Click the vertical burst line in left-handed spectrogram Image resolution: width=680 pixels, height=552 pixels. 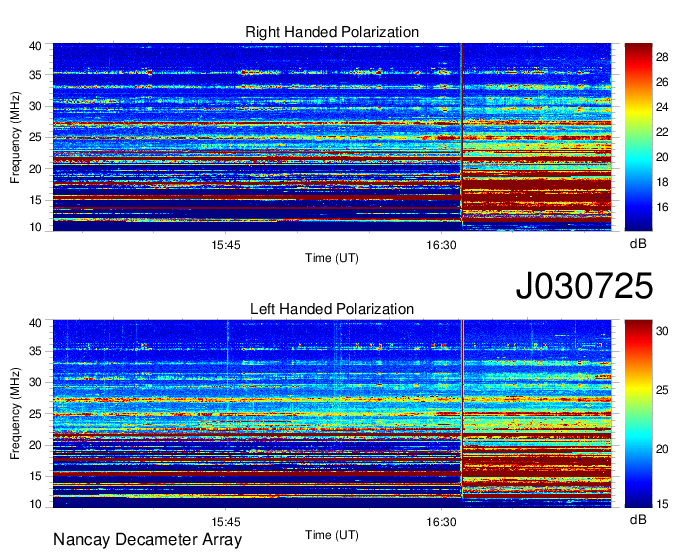coord(462,414)
